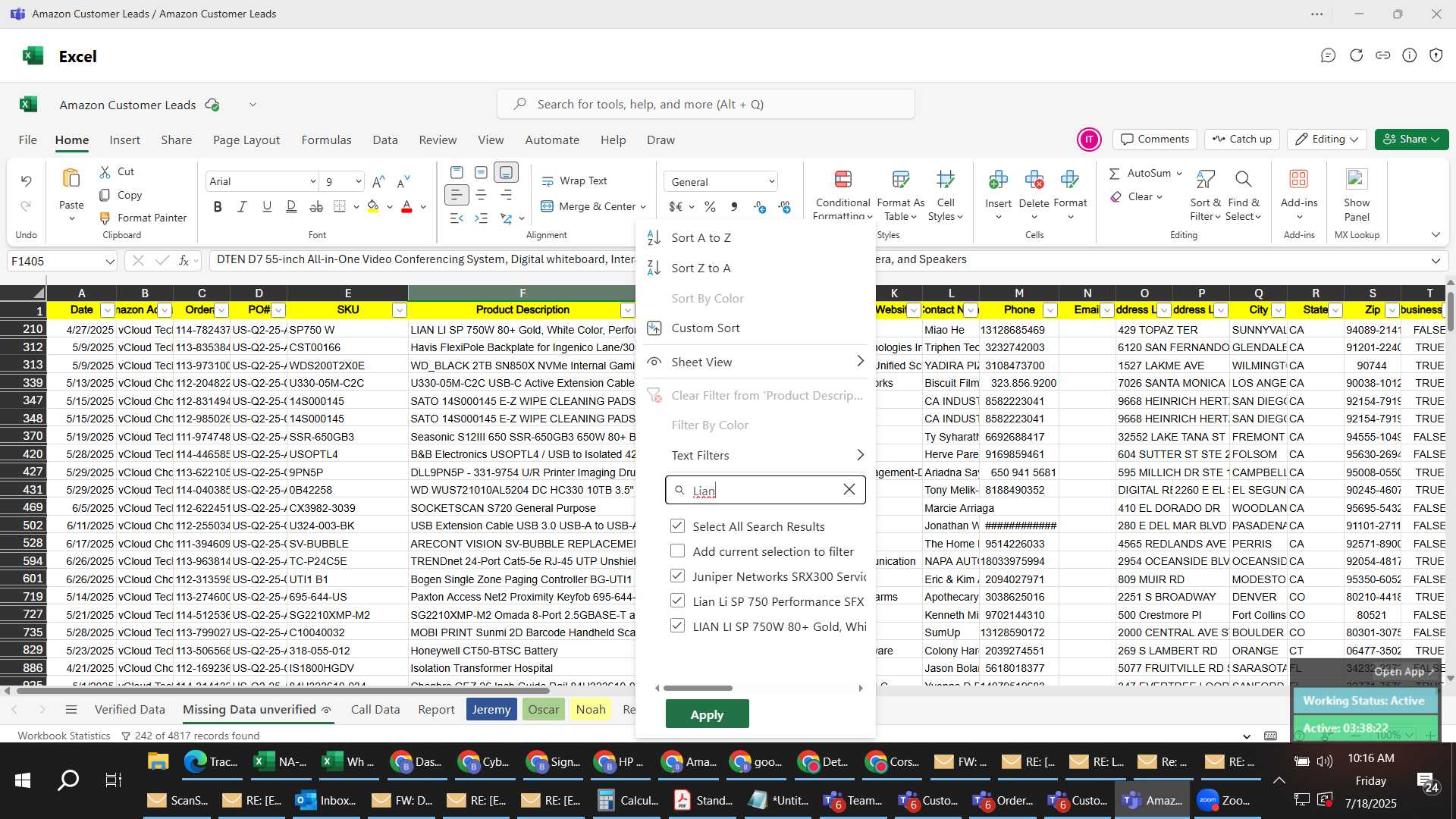This screenshot has height=819, width=1456.
Task: Uncheck LIAN LI SP 750W 80+ Gold item
Action: coord(677,626)
